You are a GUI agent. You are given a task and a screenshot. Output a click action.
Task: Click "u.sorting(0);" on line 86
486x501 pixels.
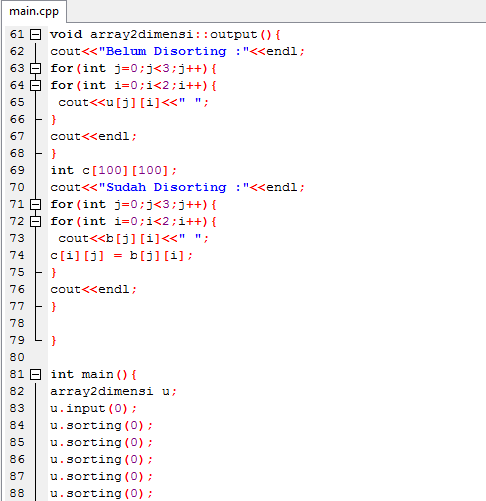pyautogui.click(x=101, y=459)
